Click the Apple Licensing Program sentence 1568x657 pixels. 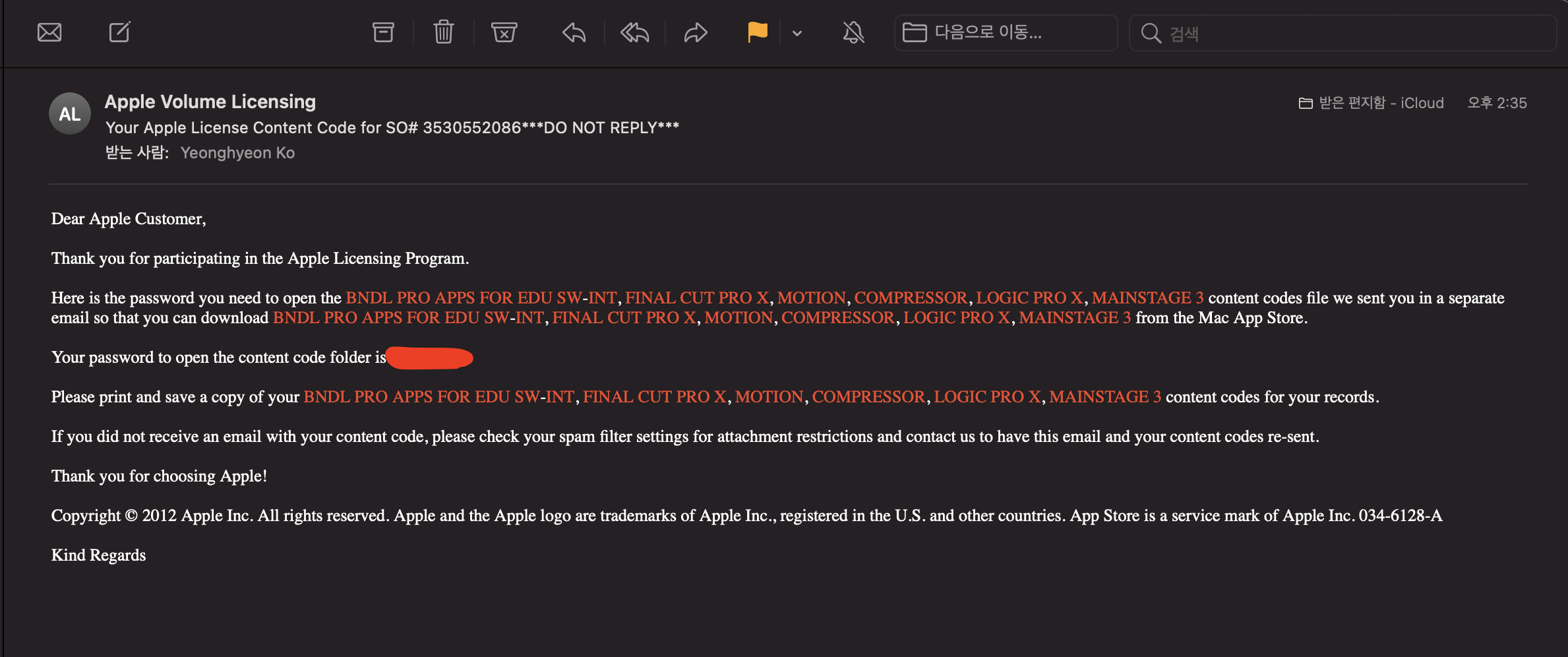pos(260,259)
